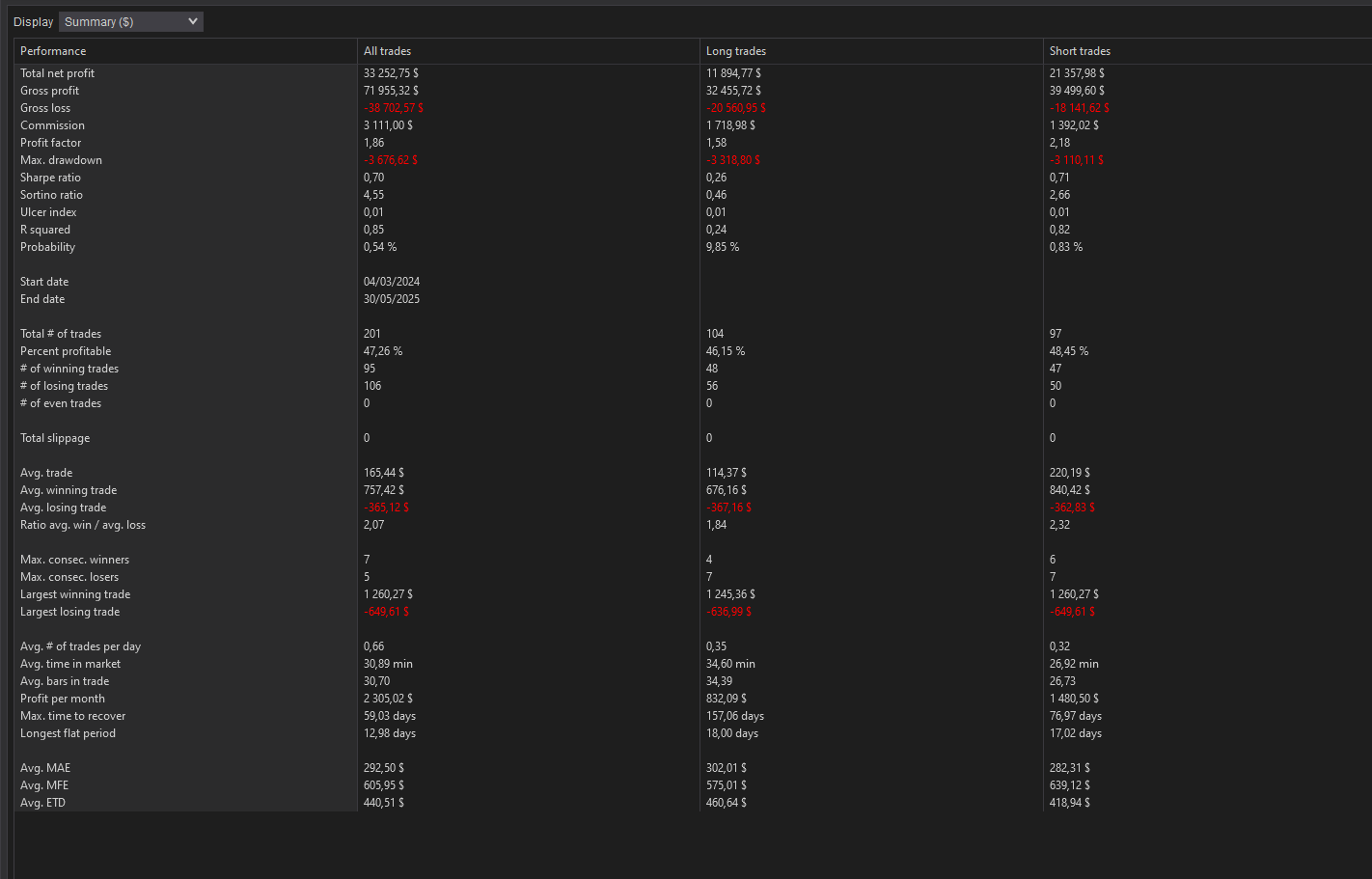Select the Avg. MAE row label
Viewport: 1372px width, 879px height.
[45, 768]
